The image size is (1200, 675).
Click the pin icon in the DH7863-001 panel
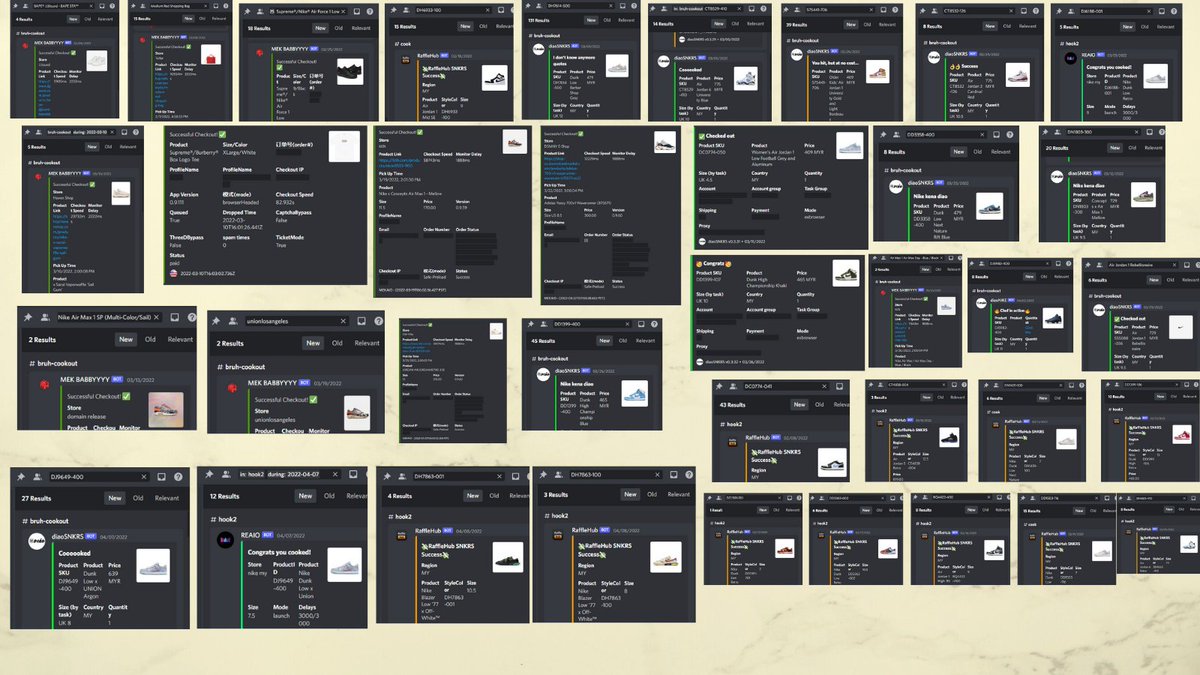pyautogui.click(x=387, y=476)
